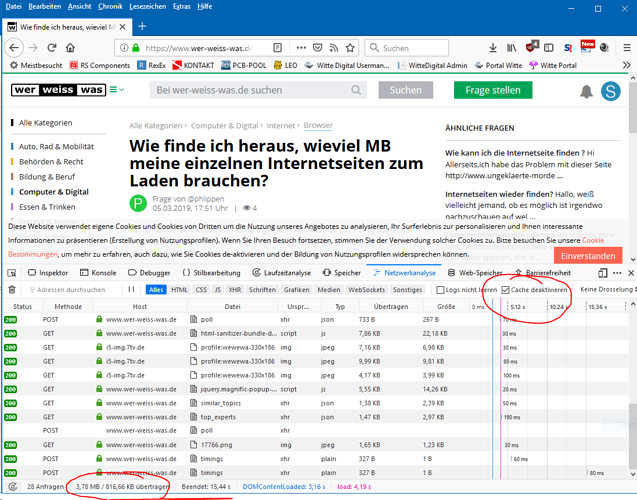The height and width of the screenshot is (500, 637).
Task: Follow the 'Browser' breadcrumb link
Action: [x=318, y=126]
